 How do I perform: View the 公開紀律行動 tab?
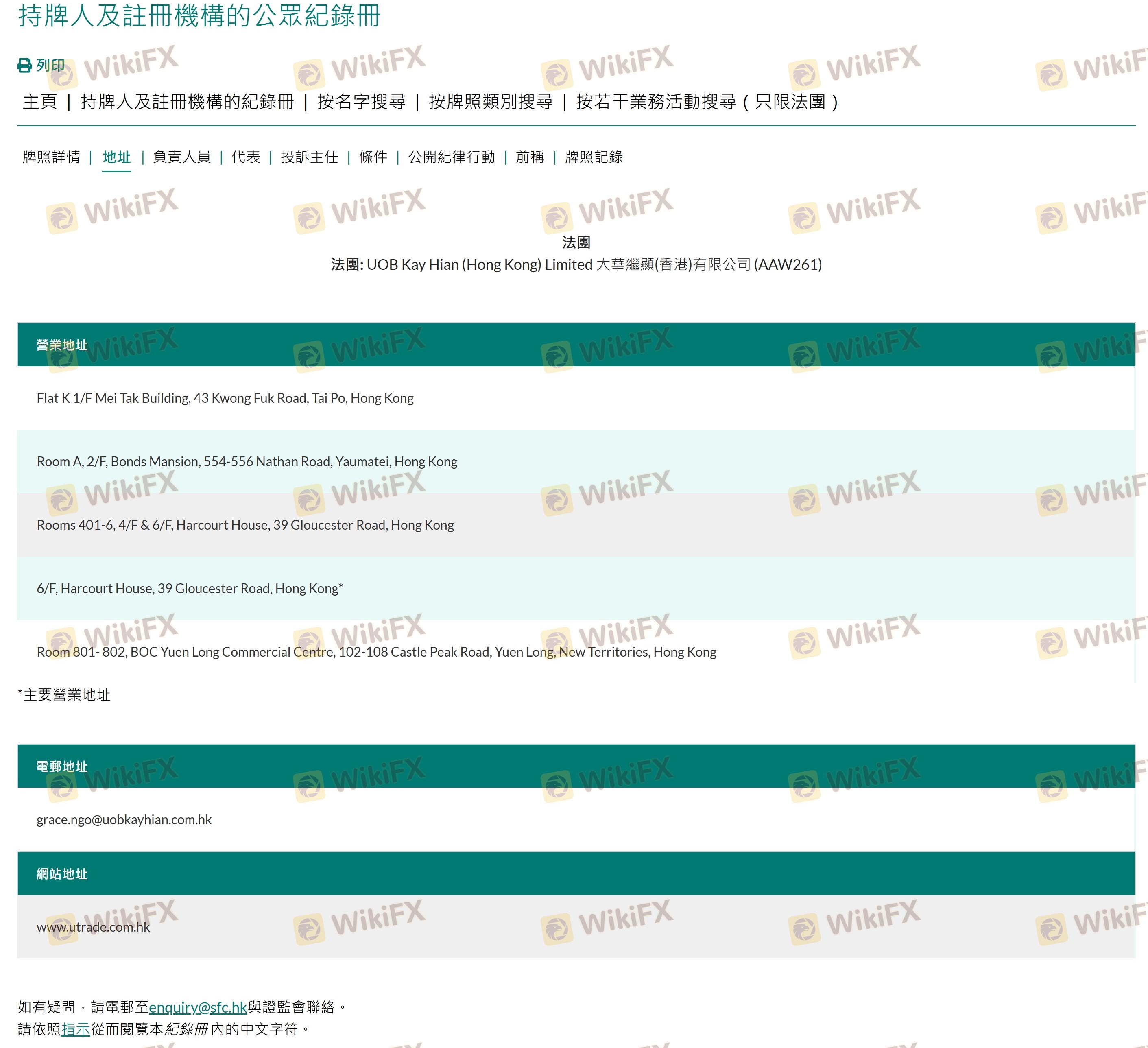tap(452, 157)
